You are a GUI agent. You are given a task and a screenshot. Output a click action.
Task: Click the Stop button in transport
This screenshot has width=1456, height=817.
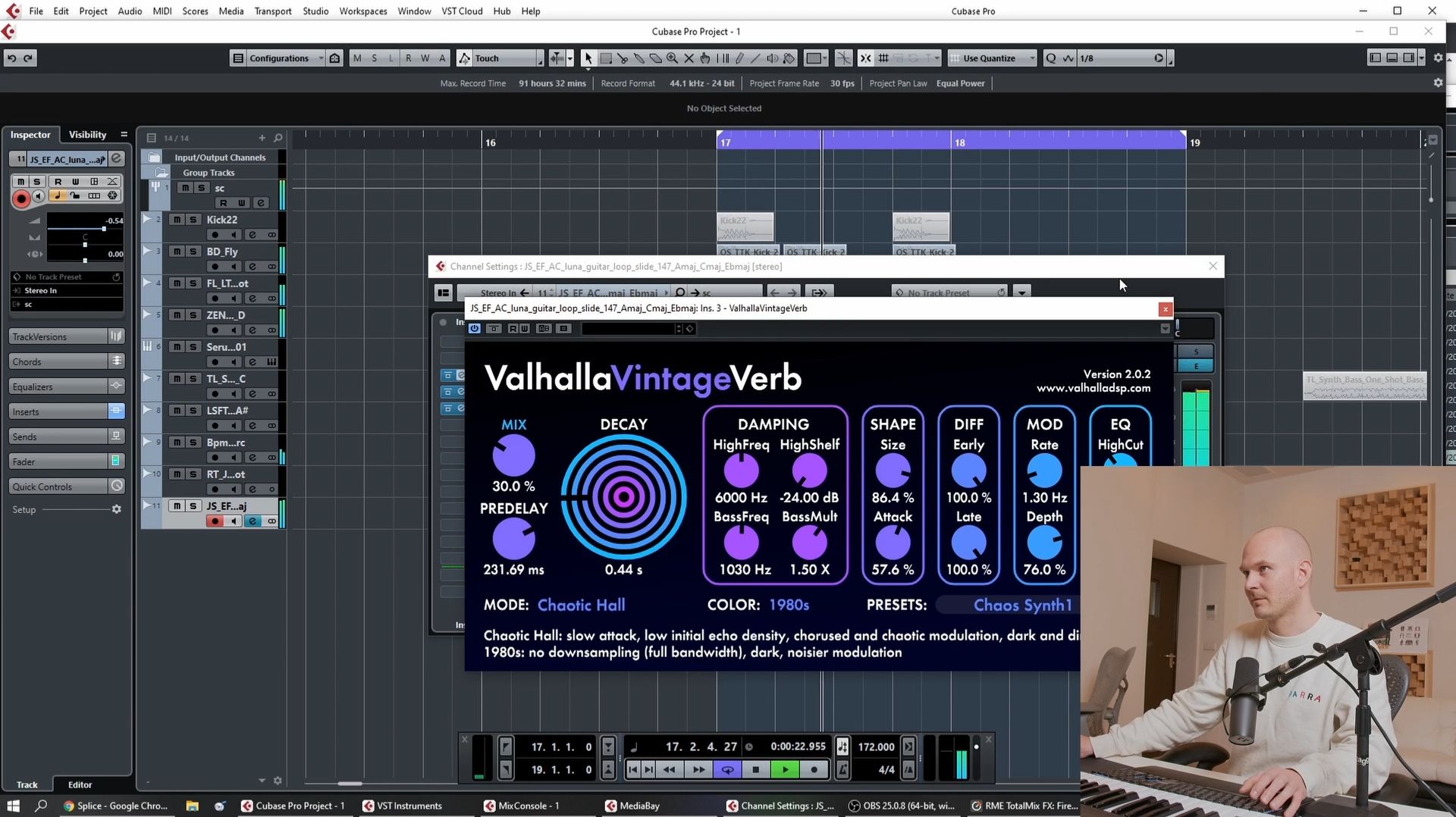tap(755, 770)
